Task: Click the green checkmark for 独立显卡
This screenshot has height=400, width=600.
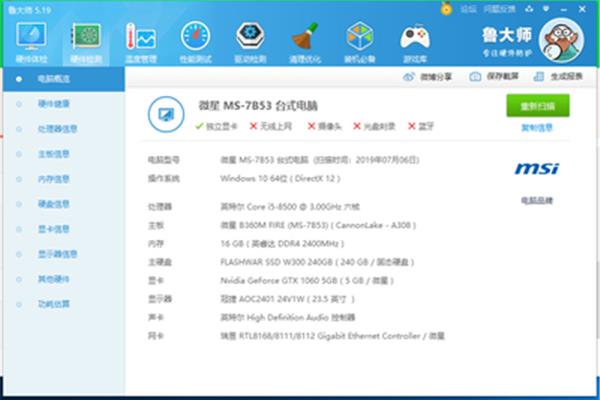Action: point(199,126)
